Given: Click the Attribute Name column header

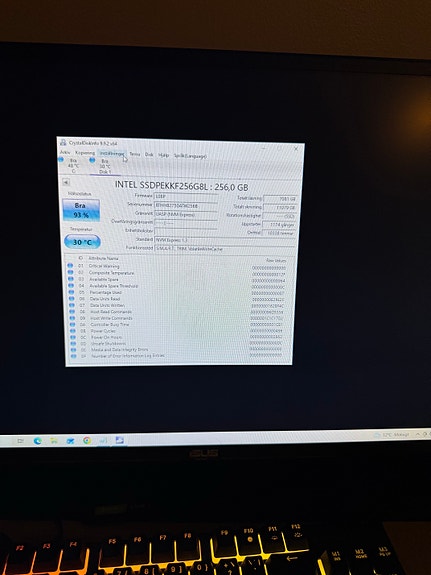Looking at the screenshot, I should coord(103,259).
